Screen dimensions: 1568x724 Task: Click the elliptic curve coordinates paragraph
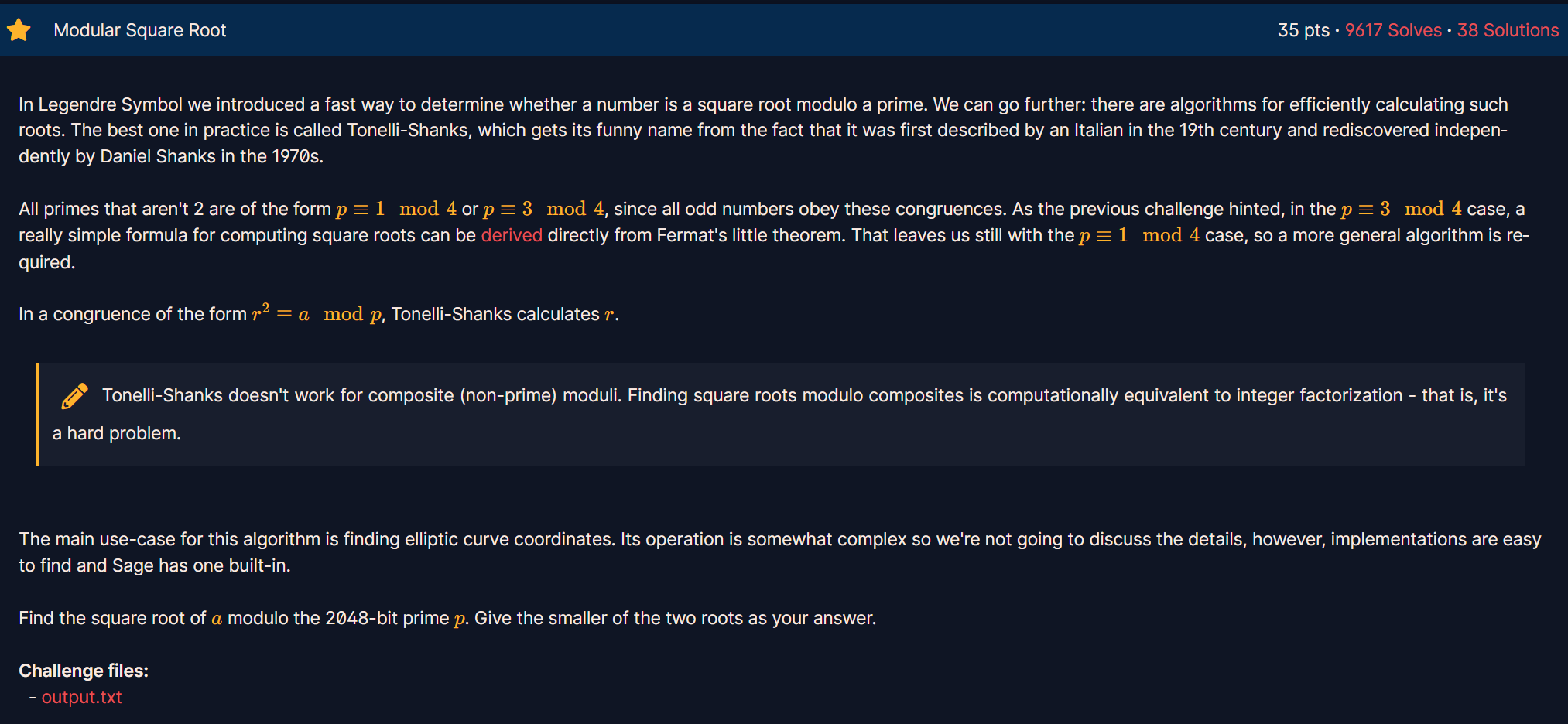click(x=780, y=552)
